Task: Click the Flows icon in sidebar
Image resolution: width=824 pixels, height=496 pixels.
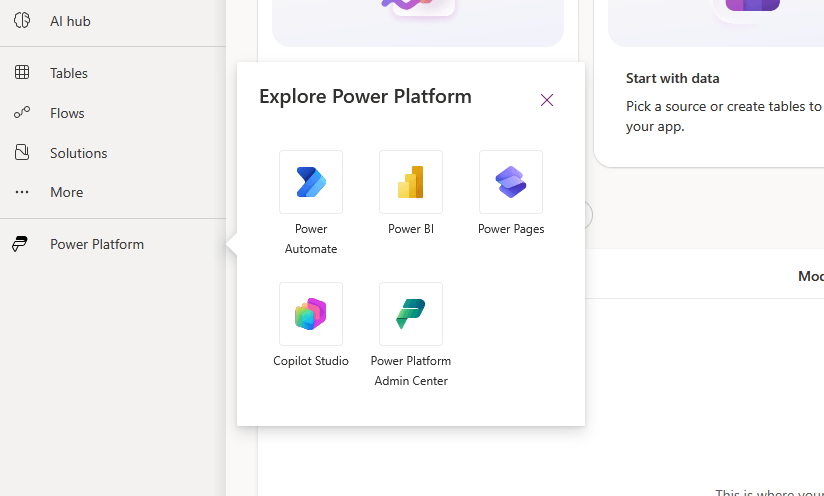Action: coord(22,112)
